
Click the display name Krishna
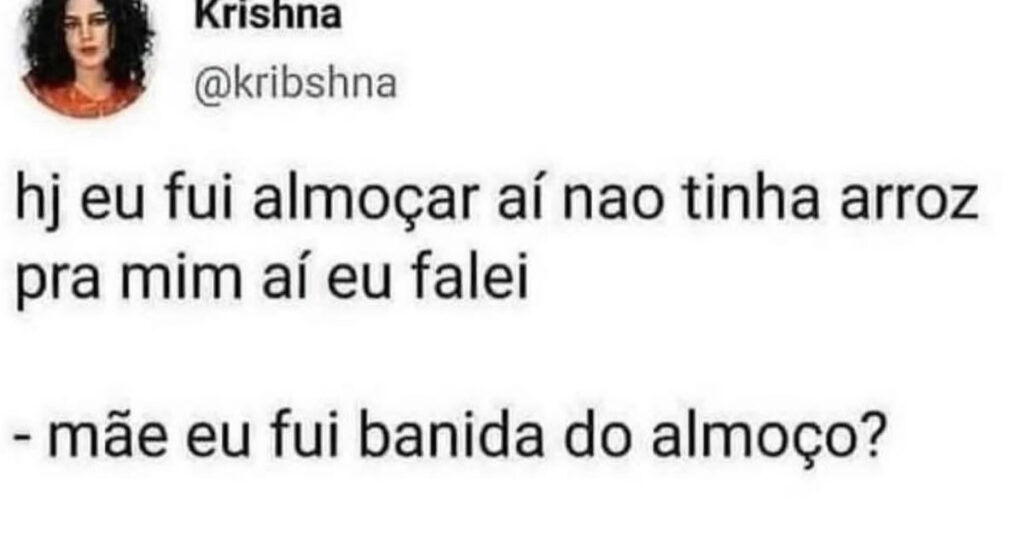[268, 16]
